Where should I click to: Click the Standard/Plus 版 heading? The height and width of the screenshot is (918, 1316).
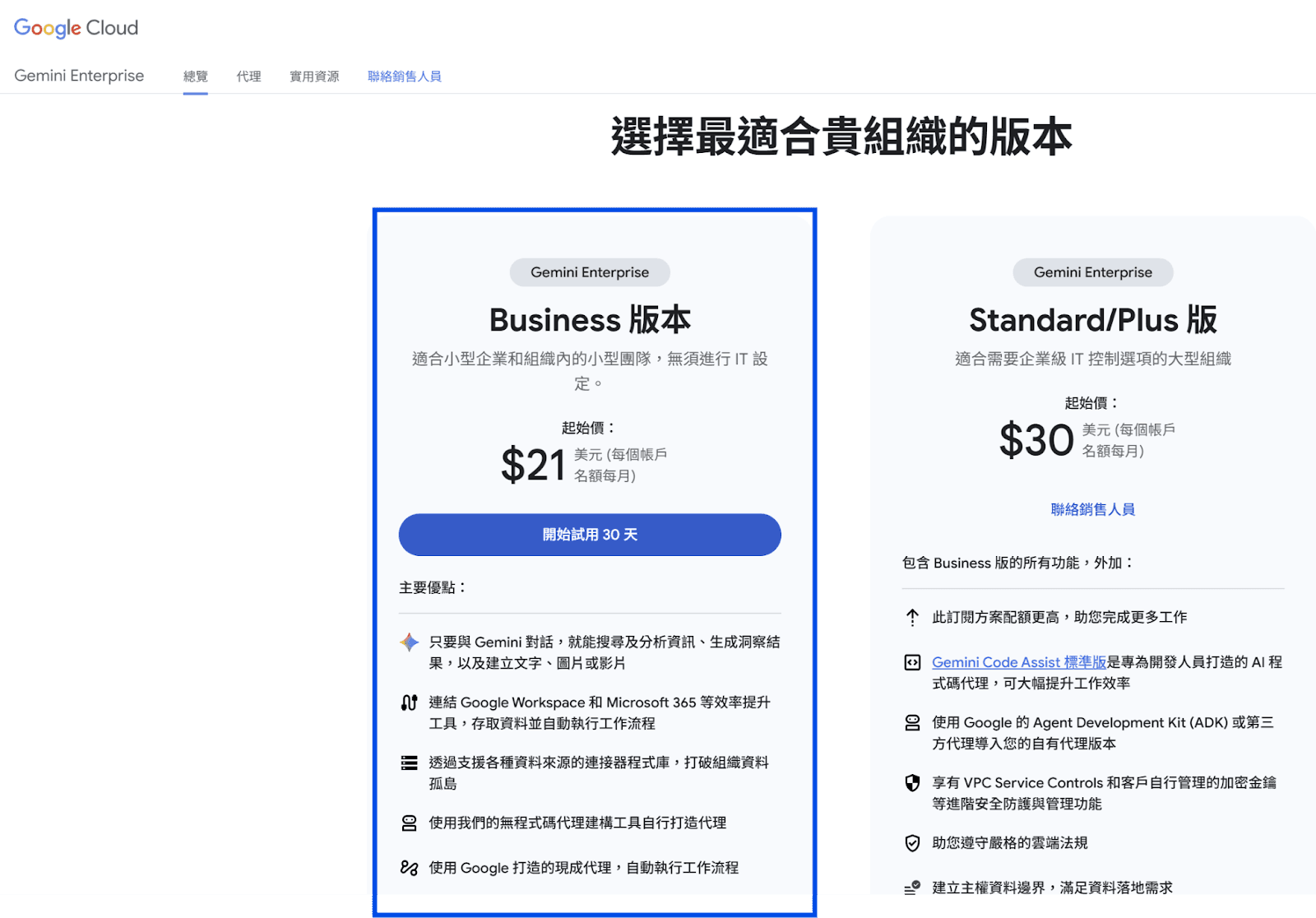point(1093,320)
